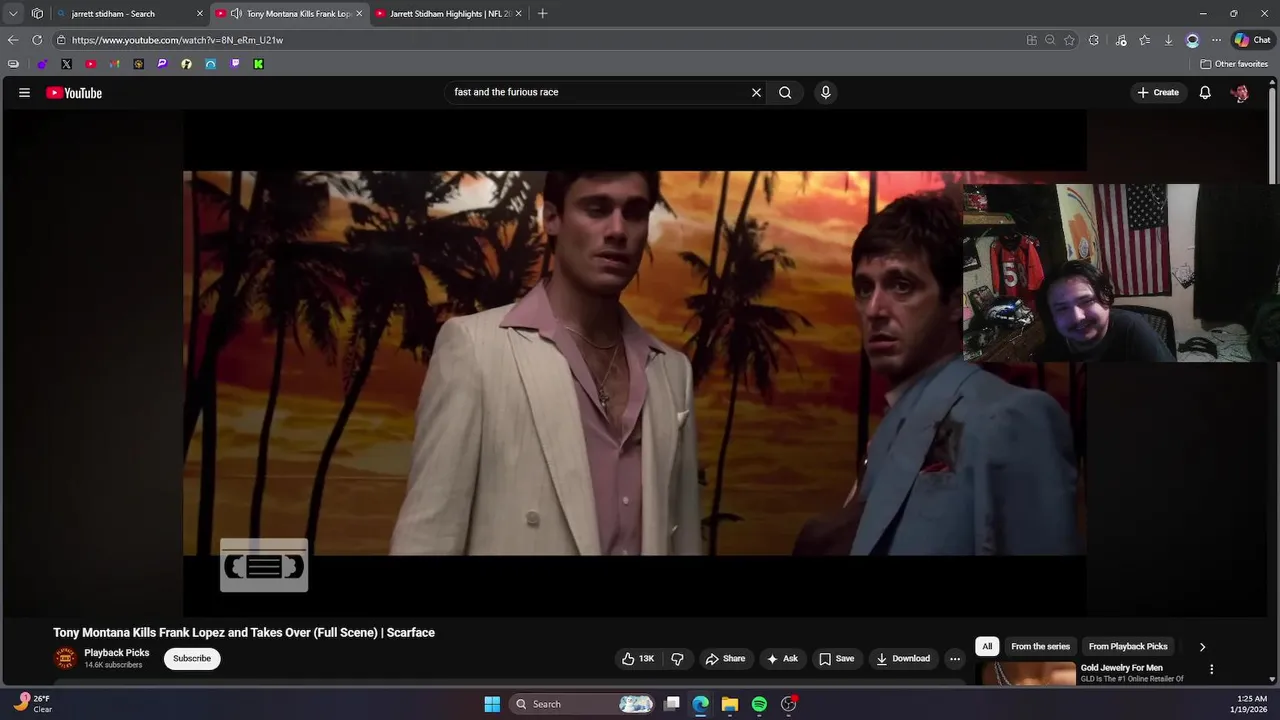1280x720 pixels.
Task: Go back to the previous page
Action: (x=13, y=40)
